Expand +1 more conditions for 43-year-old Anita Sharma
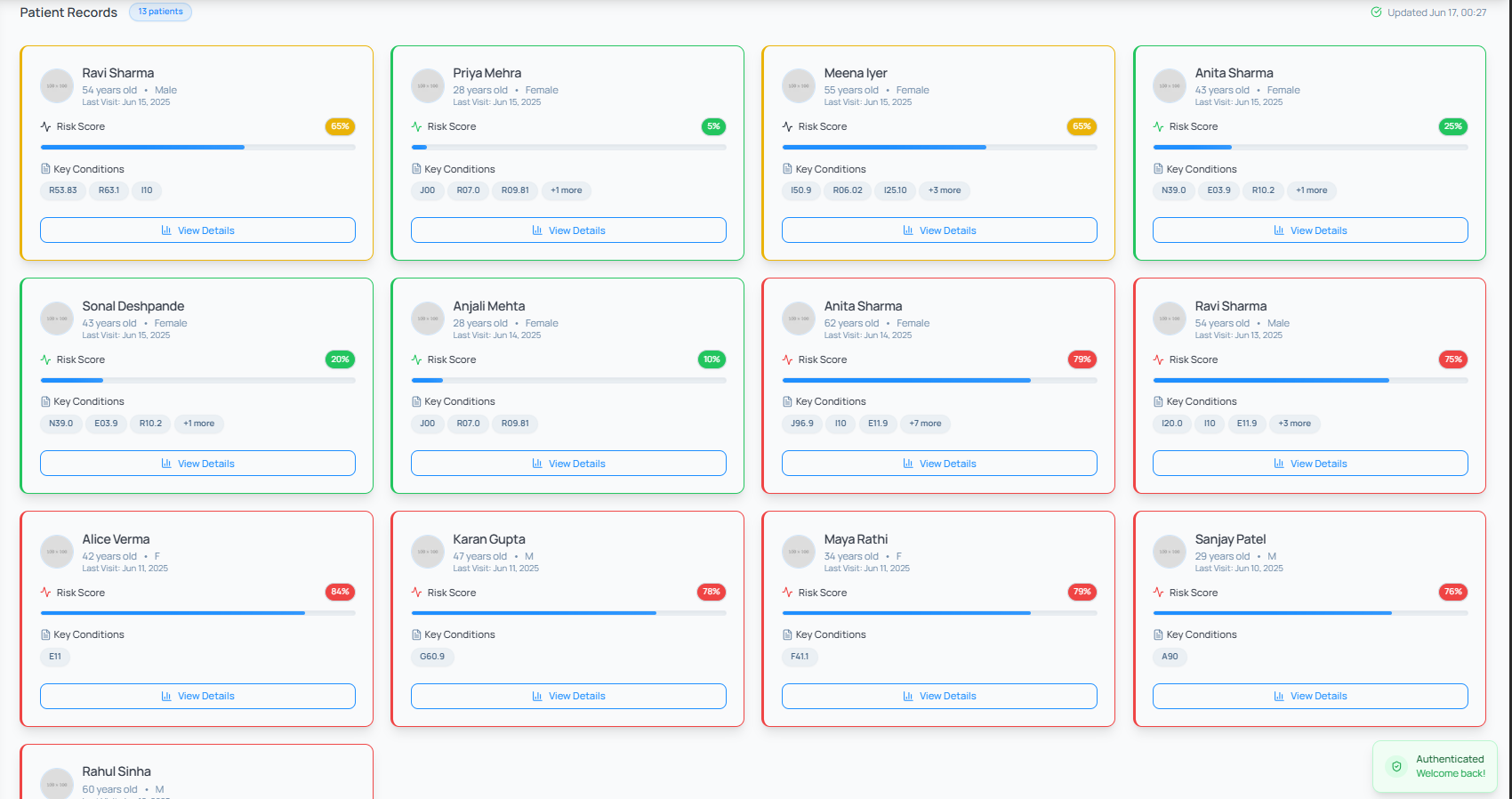The width and height of the screenshot is (1512, 799). pos(1311,190)
